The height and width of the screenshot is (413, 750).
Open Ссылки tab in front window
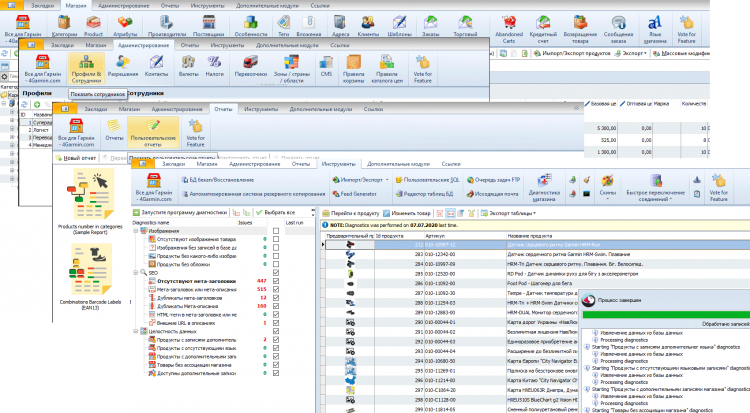pos(451,164)
